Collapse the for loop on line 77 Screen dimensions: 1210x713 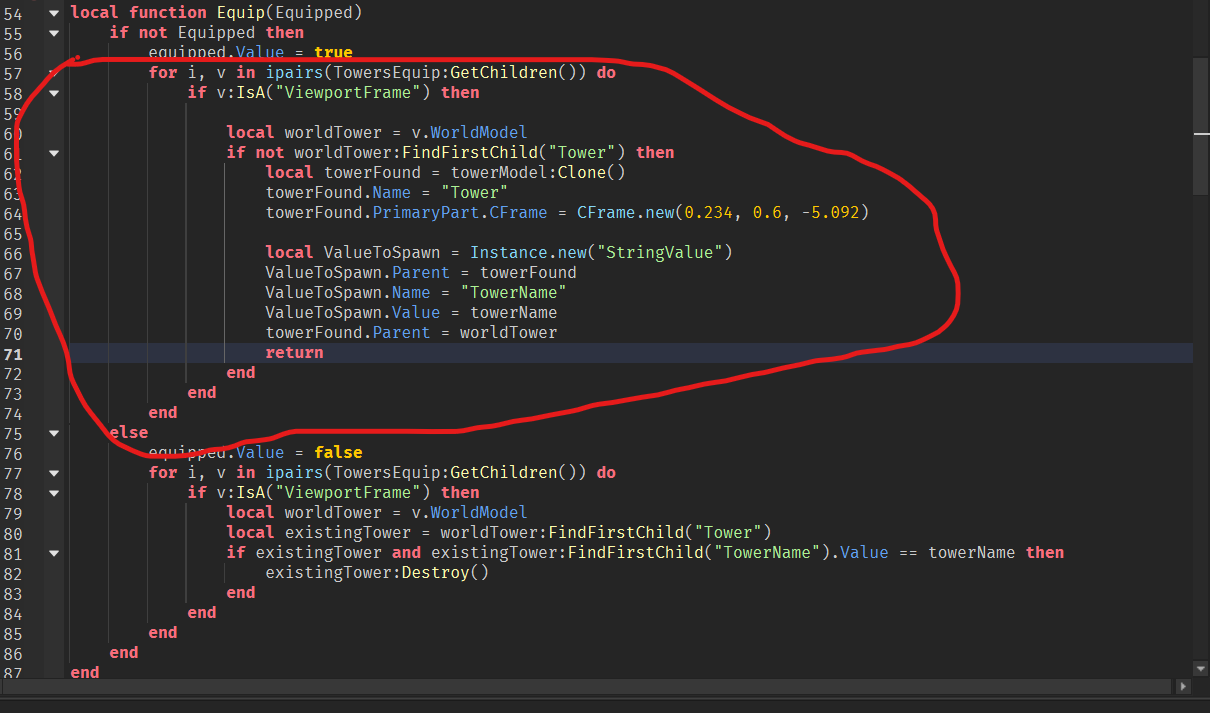(x=53, y=472)
